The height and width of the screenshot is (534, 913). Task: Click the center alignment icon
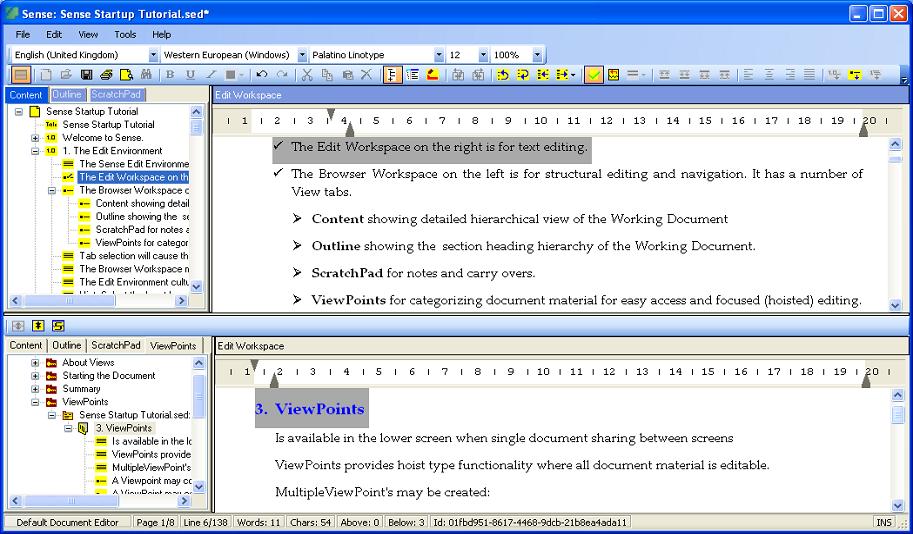[769, 75]
